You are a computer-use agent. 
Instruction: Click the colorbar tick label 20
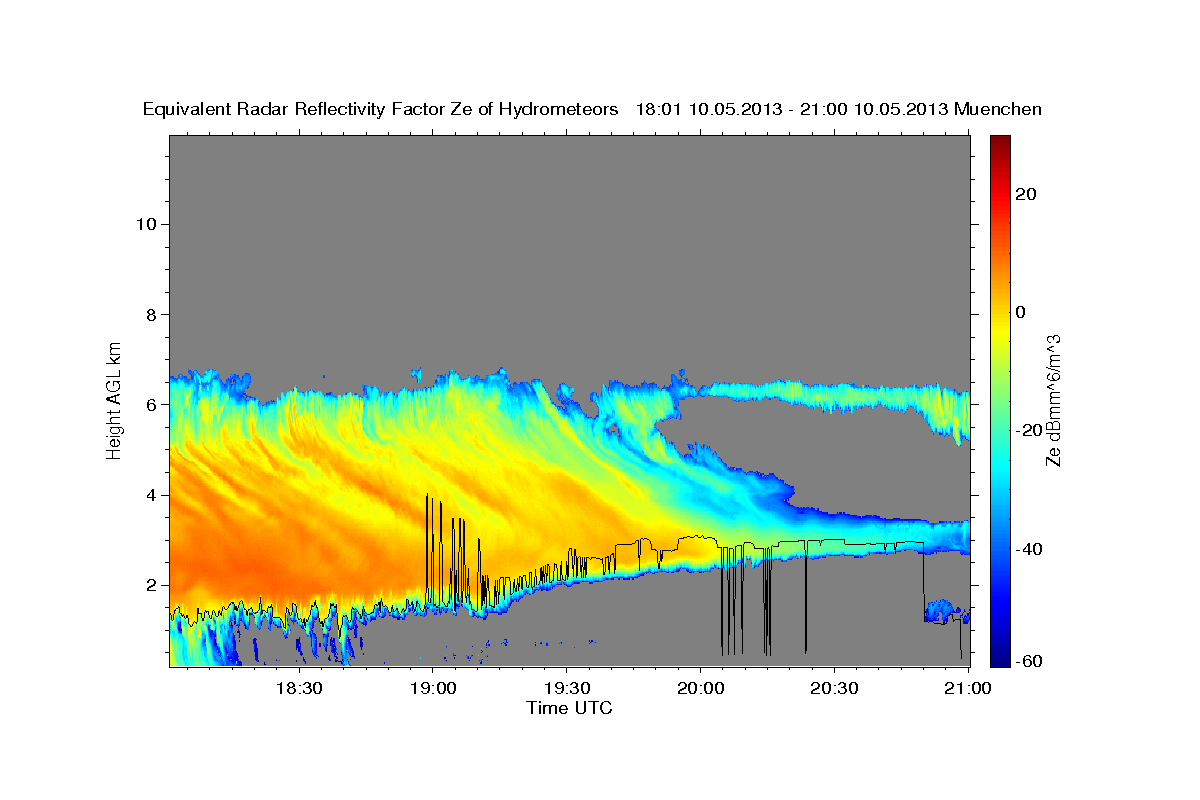(1024, 194)
